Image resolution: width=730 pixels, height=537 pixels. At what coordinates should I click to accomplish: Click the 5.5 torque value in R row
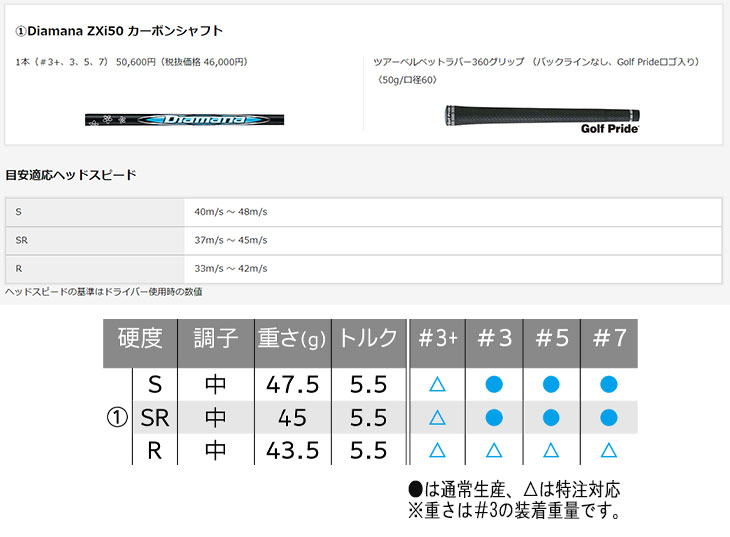click(x=368, y=451)
